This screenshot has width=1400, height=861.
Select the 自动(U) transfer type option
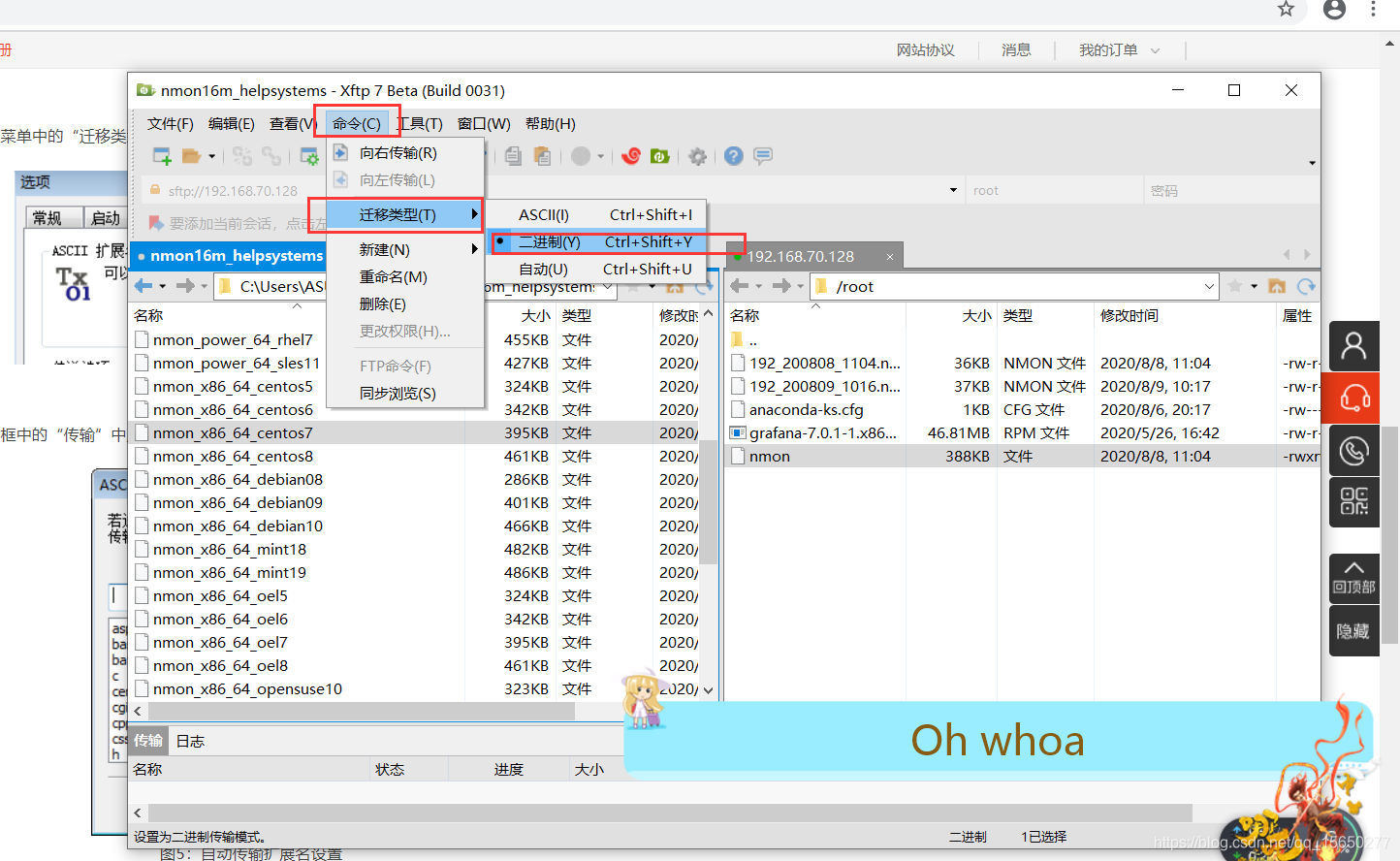tap(597, 269)
